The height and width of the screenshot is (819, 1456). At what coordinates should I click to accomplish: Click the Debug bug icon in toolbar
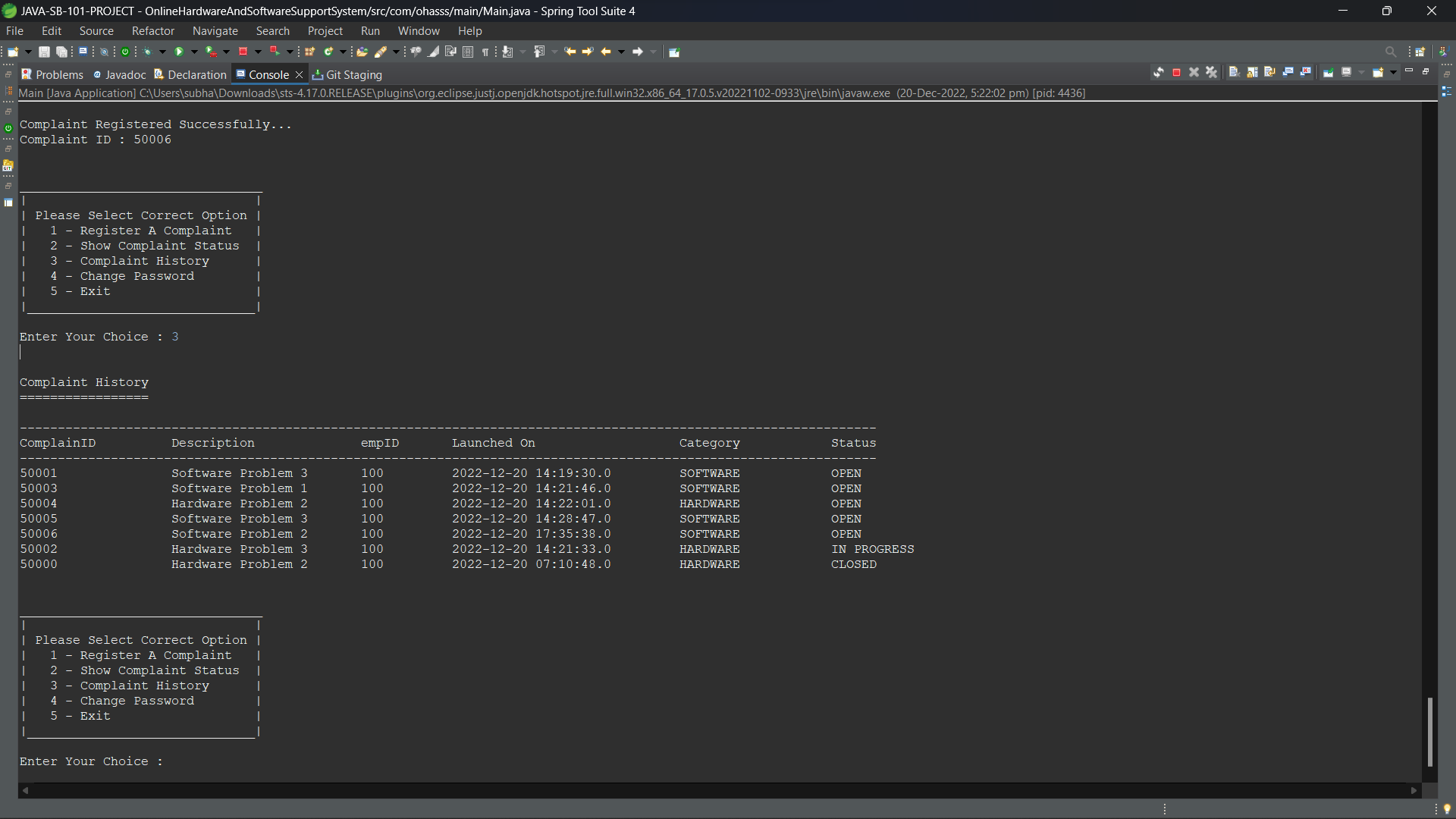[x=148, y=52]
